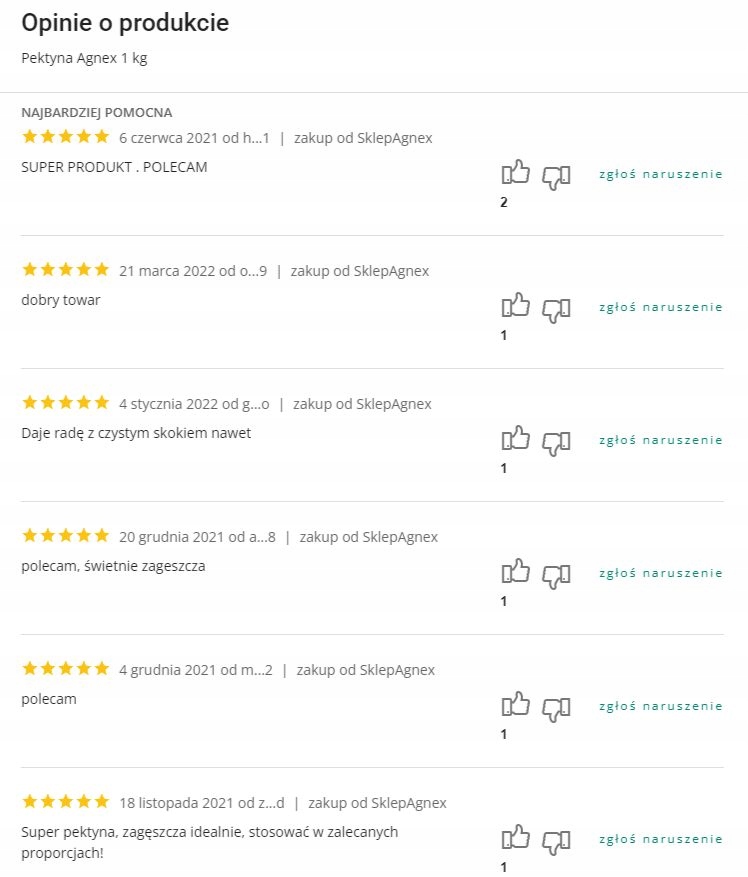
Task: Report violation on the 4 grudnia 2021 review
Action: click(x=660, y=706)
